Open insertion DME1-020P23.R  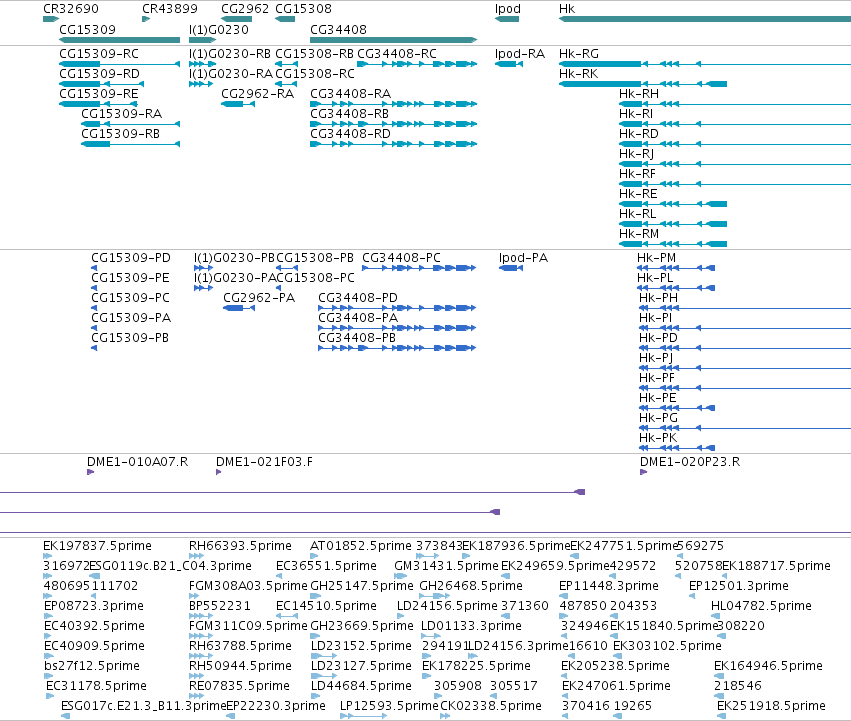click(x=690, y=462)
